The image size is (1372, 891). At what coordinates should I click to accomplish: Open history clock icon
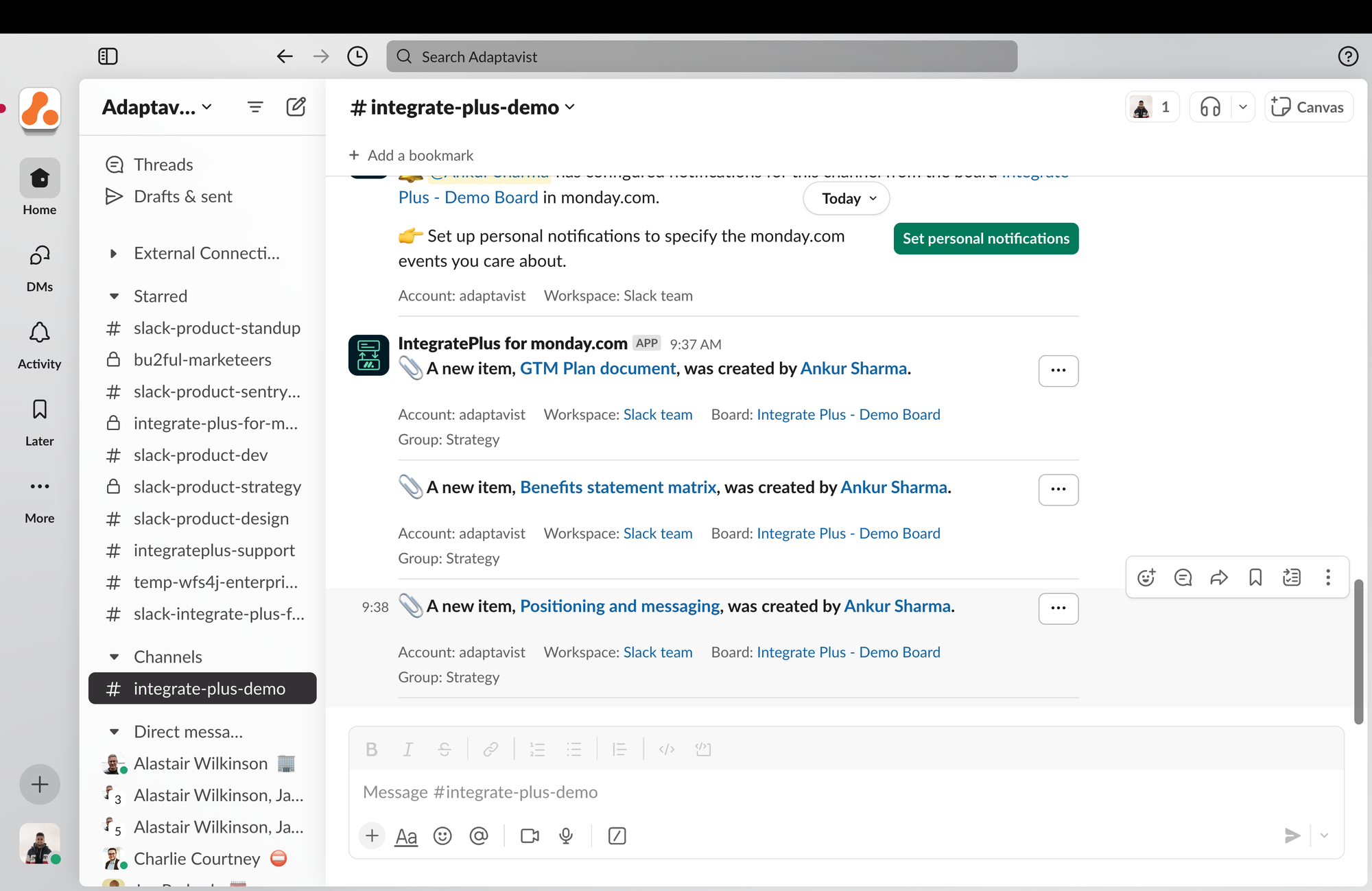[x=357, y=56]
